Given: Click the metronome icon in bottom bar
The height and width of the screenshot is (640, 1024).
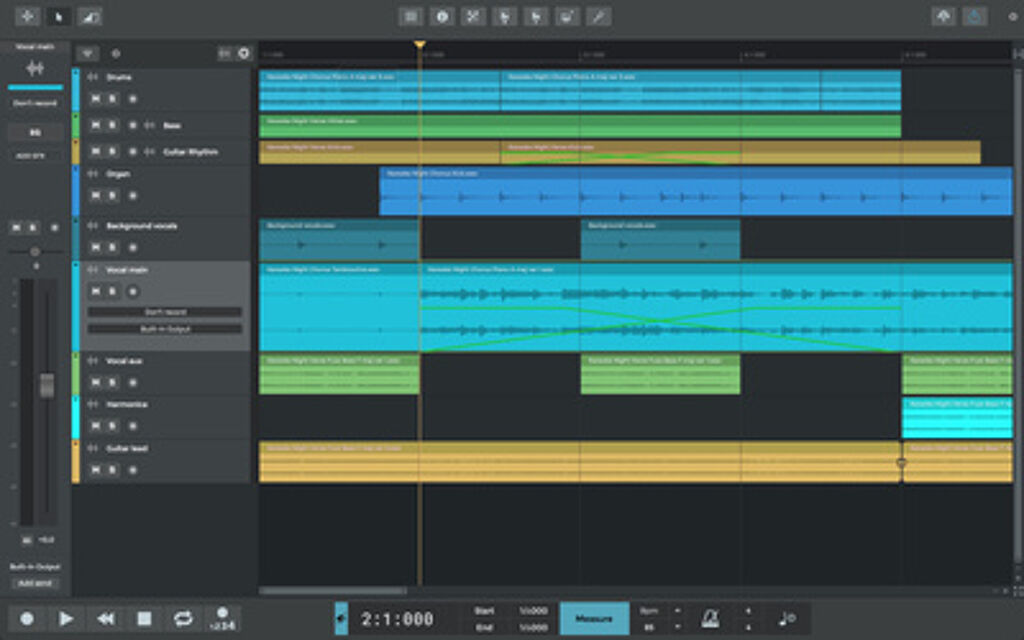Looking at the screenshot, I should pyautogui.click(x=710, y=618).
